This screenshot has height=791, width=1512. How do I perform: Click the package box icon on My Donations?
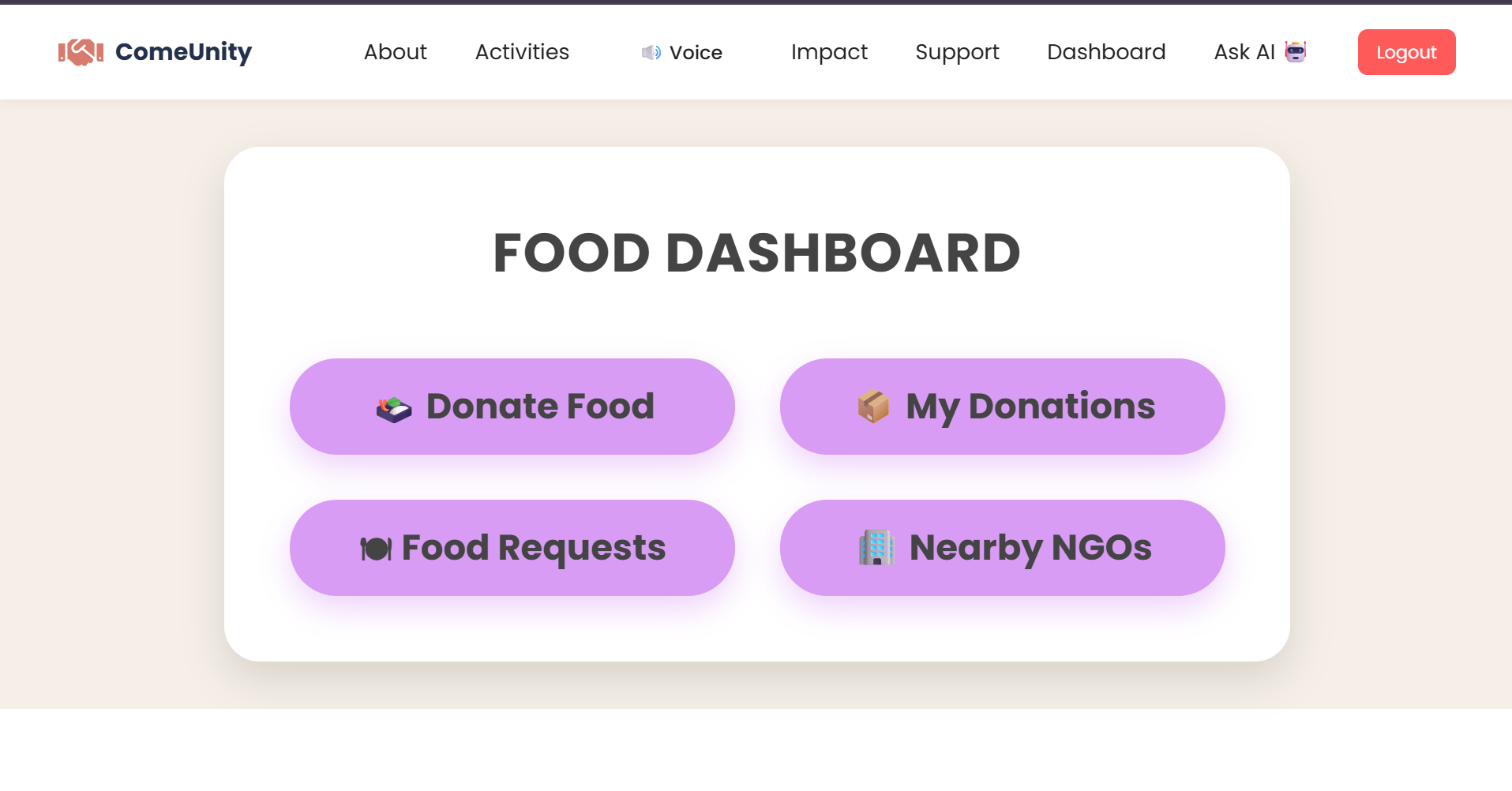(x=874, y=407)
